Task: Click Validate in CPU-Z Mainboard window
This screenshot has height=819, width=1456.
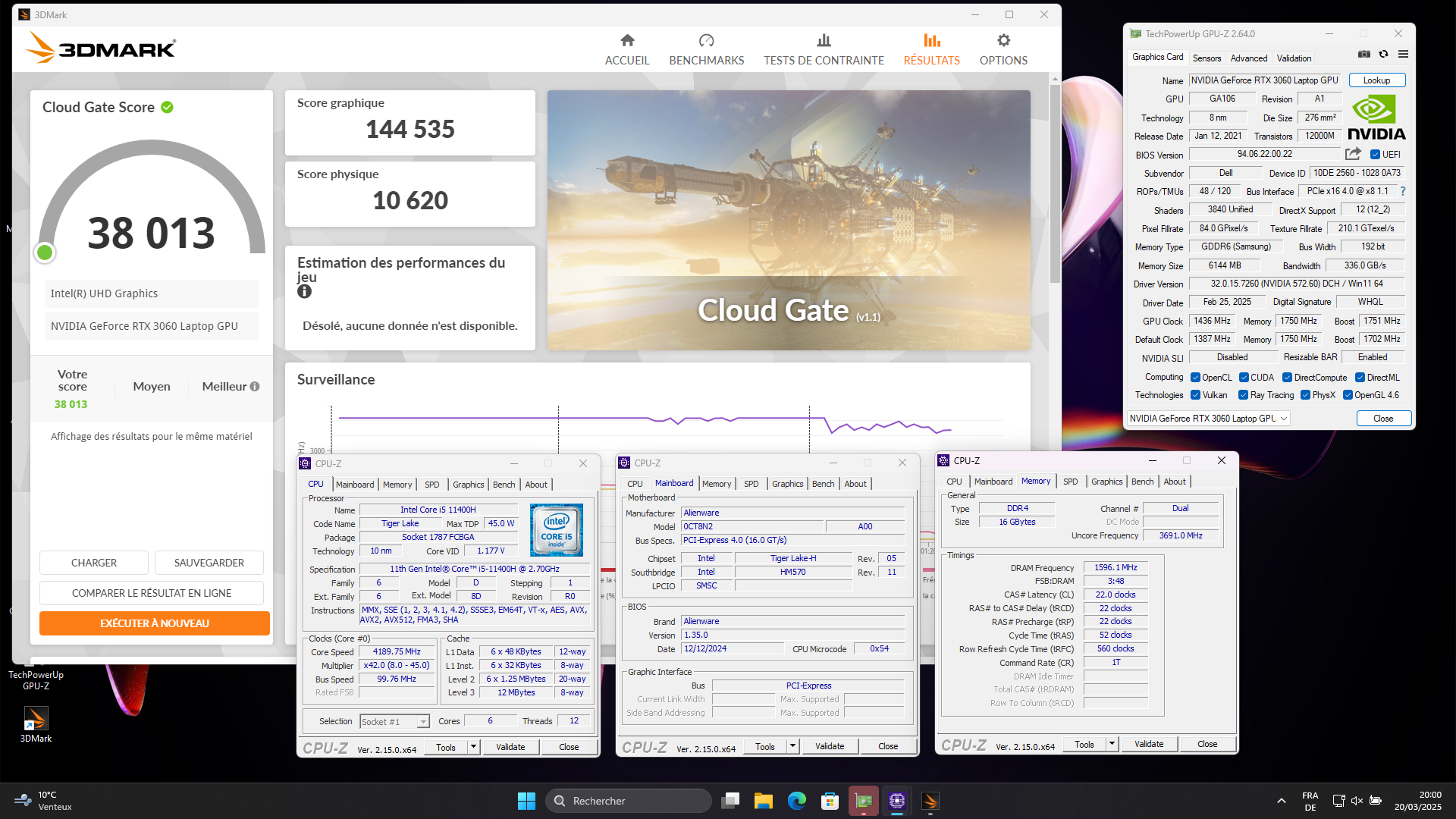Action: (x=830, y=746)
